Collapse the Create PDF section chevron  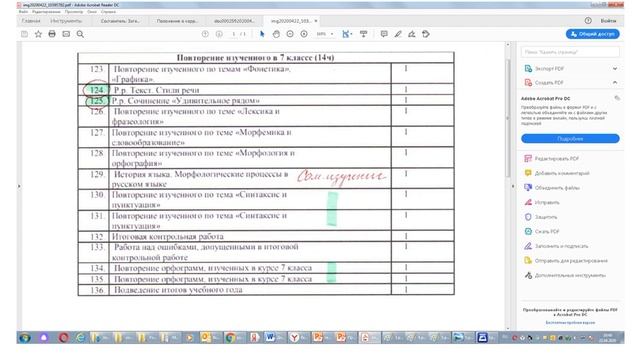tap(615, 82)
